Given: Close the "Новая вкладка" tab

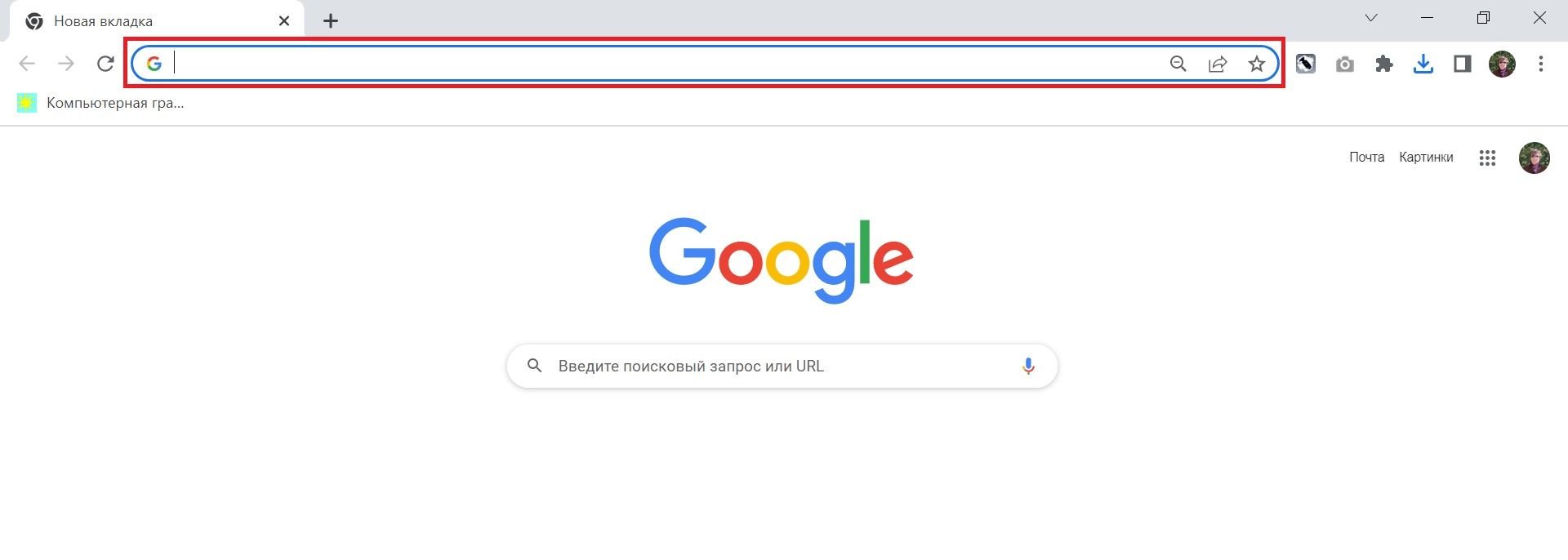Looking at the screenshot, I should coord(284,21).
